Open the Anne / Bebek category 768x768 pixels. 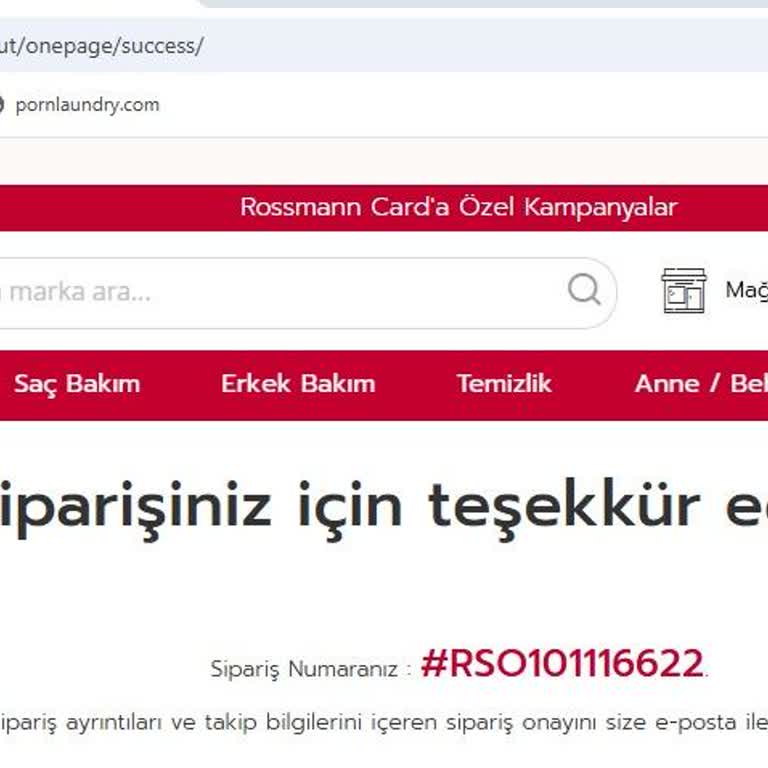click(x=701, y=384)
